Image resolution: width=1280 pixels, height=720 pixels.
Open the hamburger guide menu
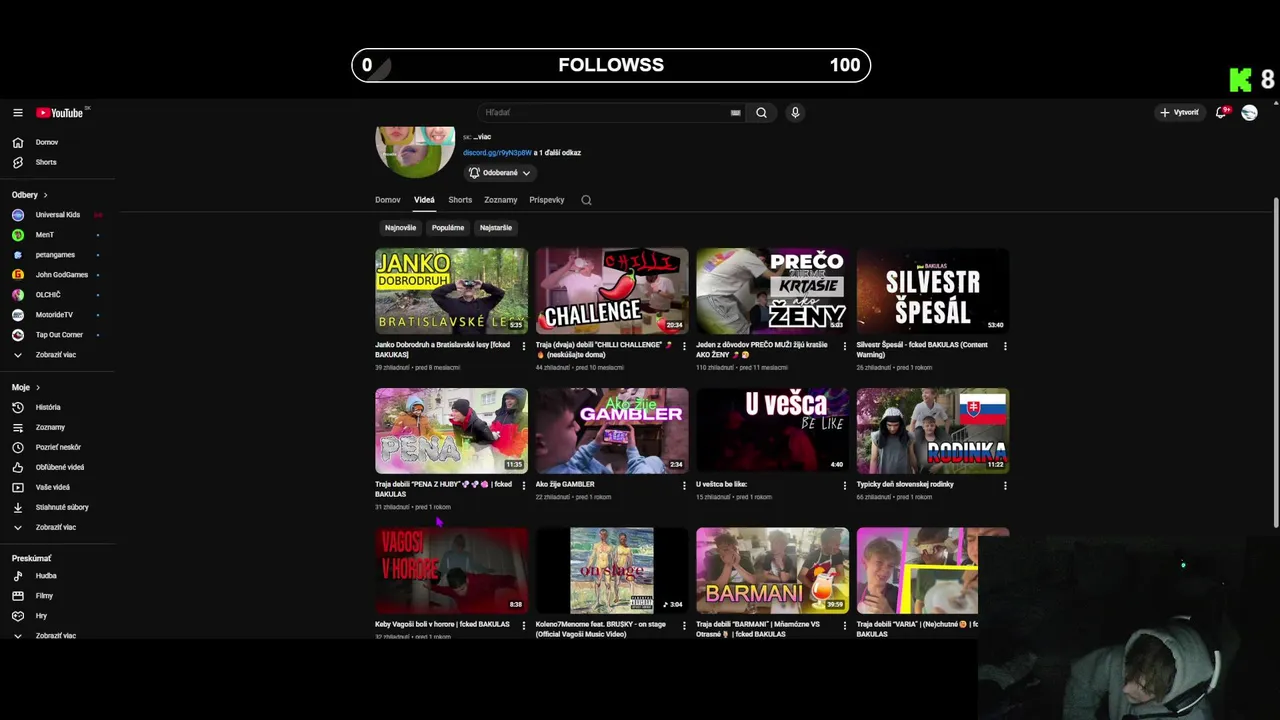point(17,113)
